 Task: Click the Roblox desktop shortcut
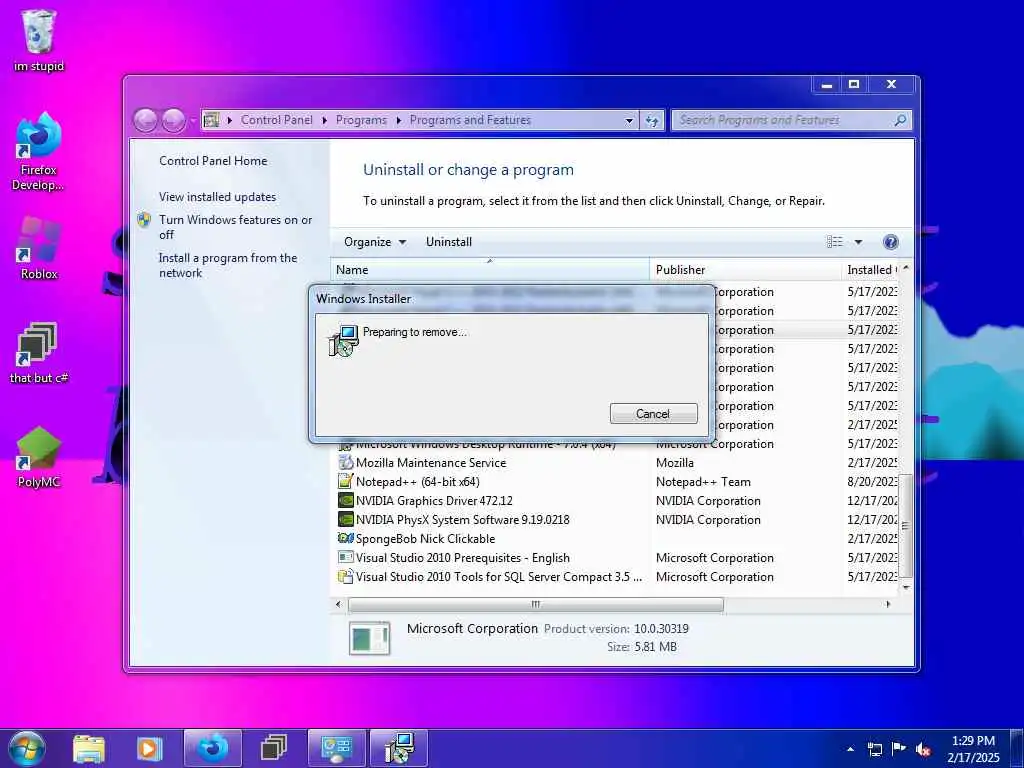pos(39,248)
